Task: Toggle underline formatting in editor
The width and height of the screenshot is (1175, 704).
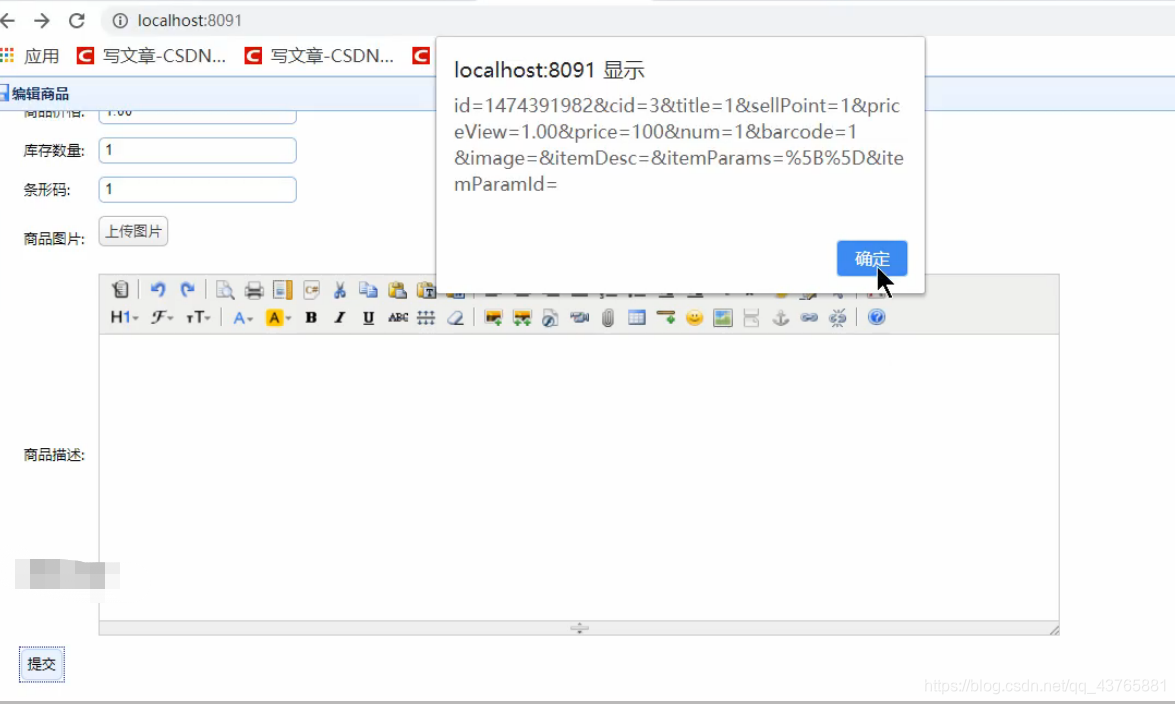Action: [368, 318]
